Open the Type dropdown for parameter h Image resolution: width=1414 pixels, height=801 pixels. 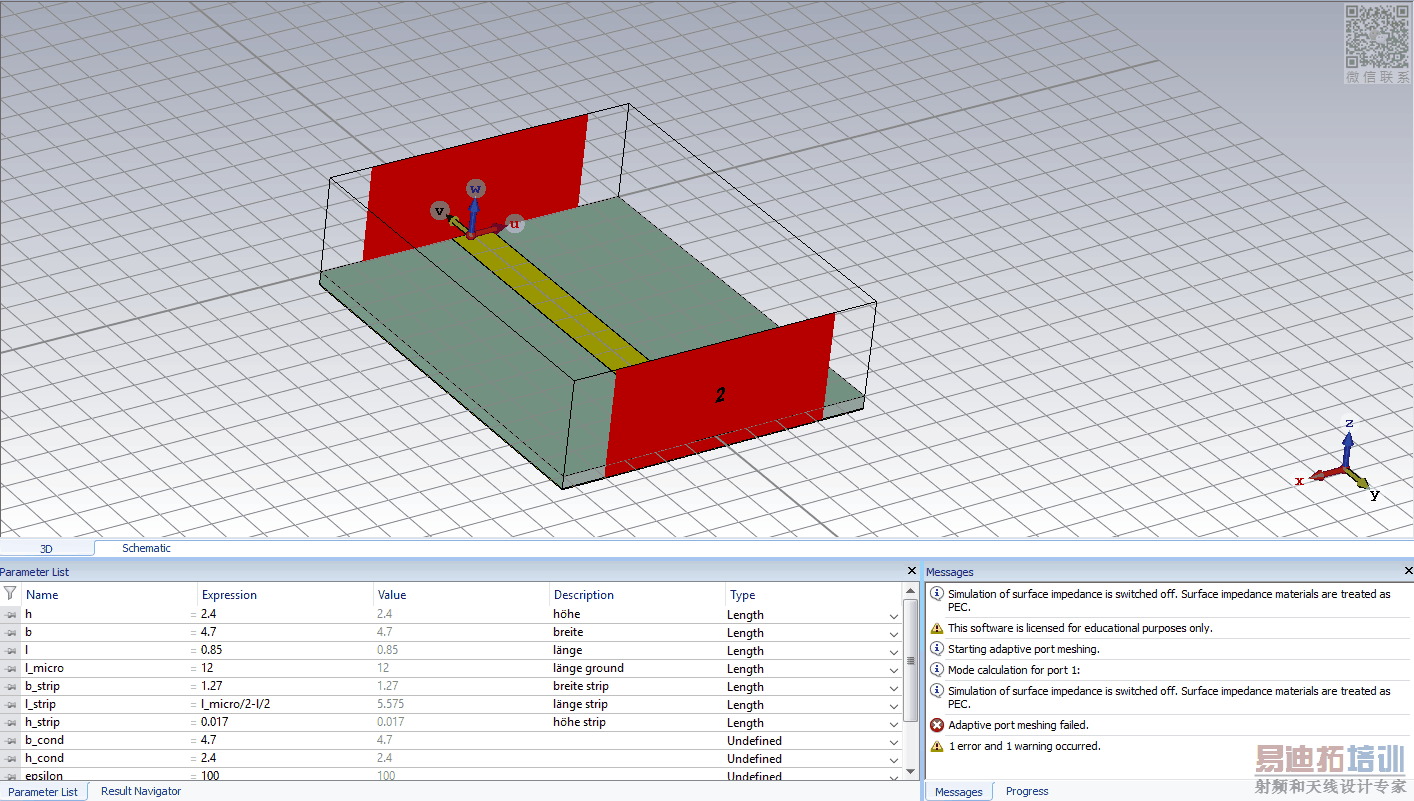tap(894, 615)
